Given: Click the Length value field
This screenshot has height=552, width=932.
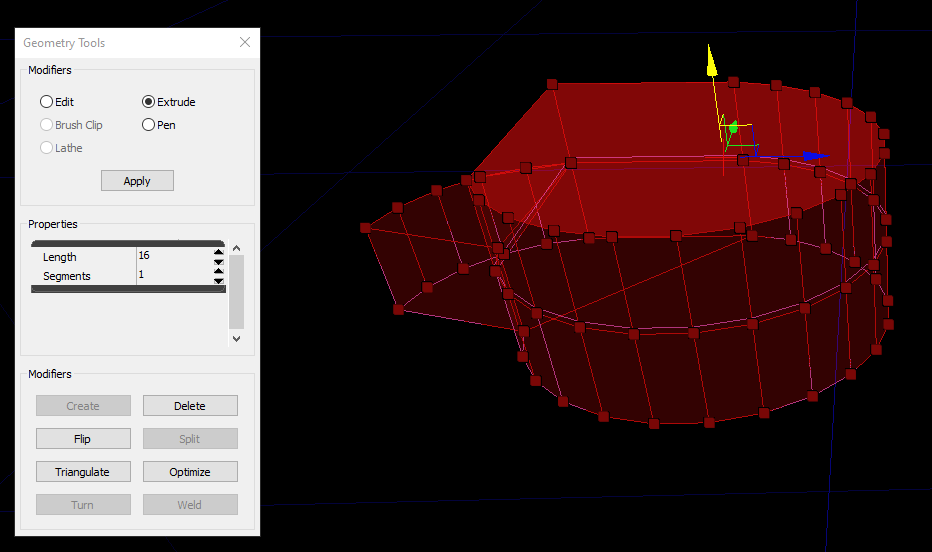Looking at the screenshot, I should tap(173, 257).
